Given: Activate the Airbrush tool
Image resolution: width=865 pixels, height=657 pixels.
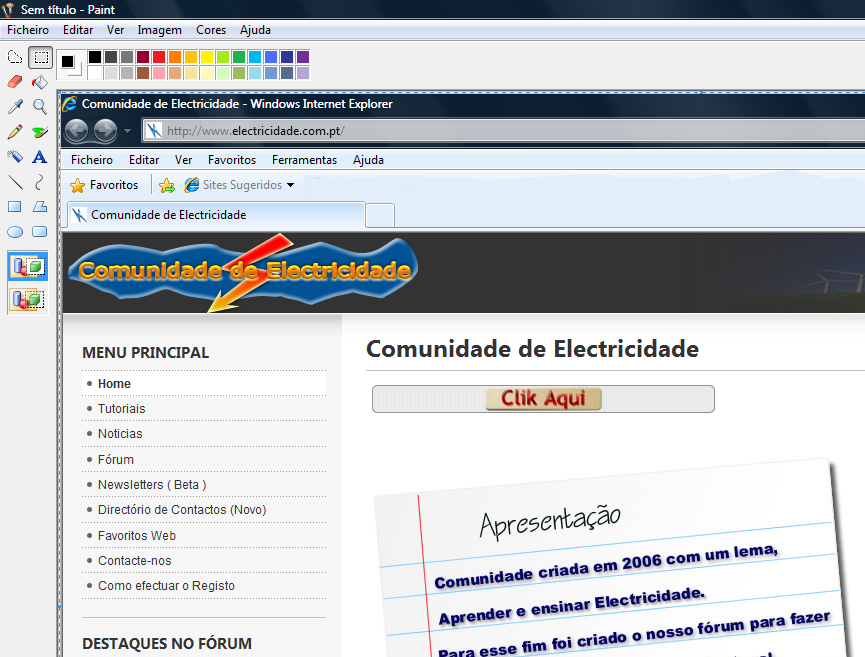Looking at the screenshot, I should tap(15, 157).
